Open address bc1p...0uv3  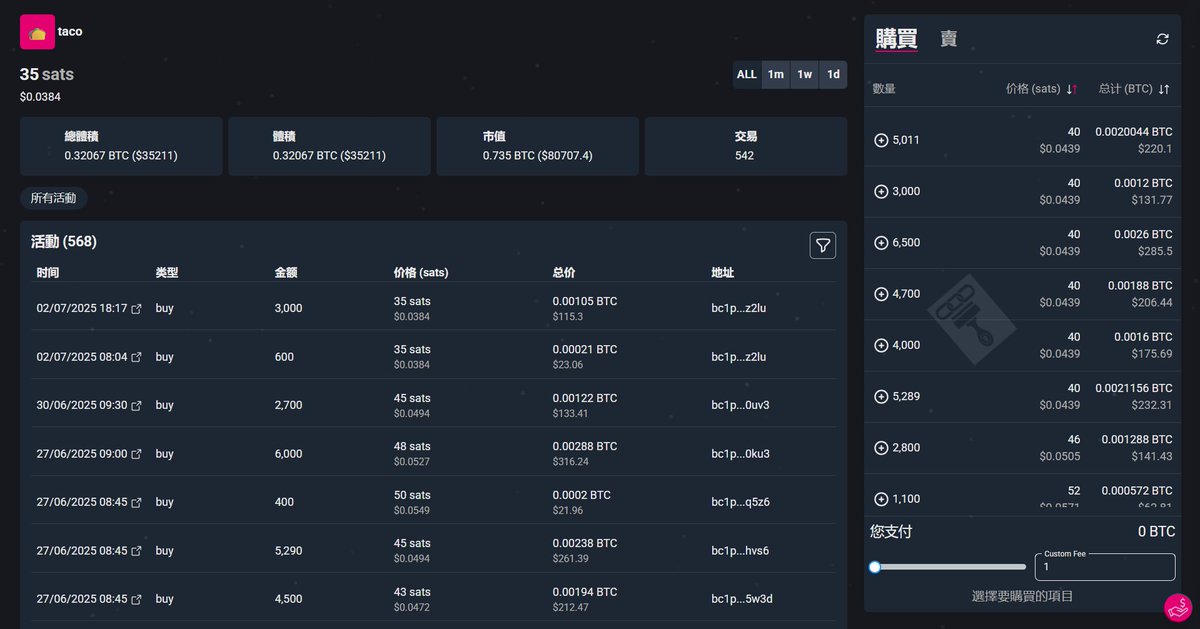740,406
